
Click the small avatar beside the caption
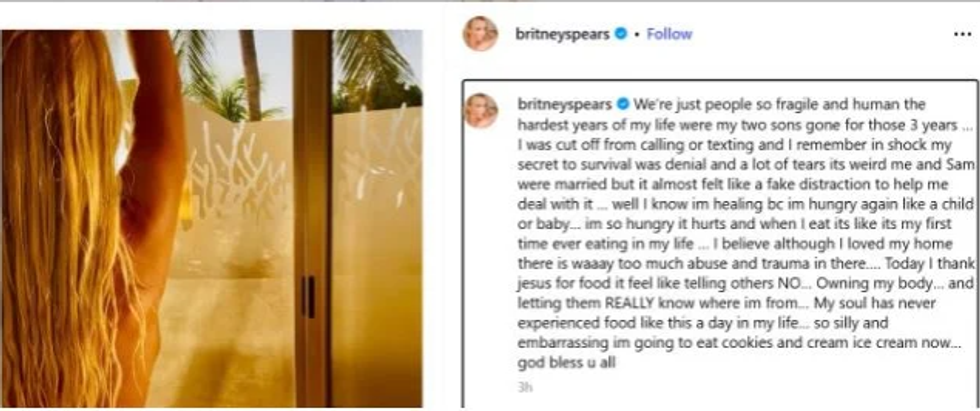pos(481,111)
